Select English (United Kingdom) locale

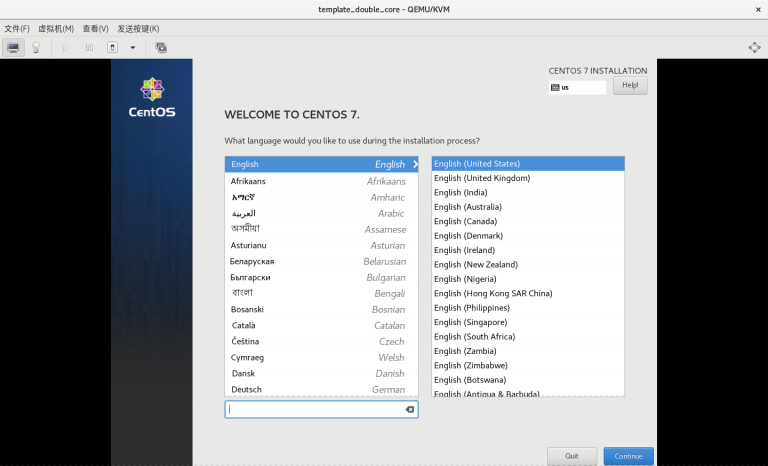point(528,178)
